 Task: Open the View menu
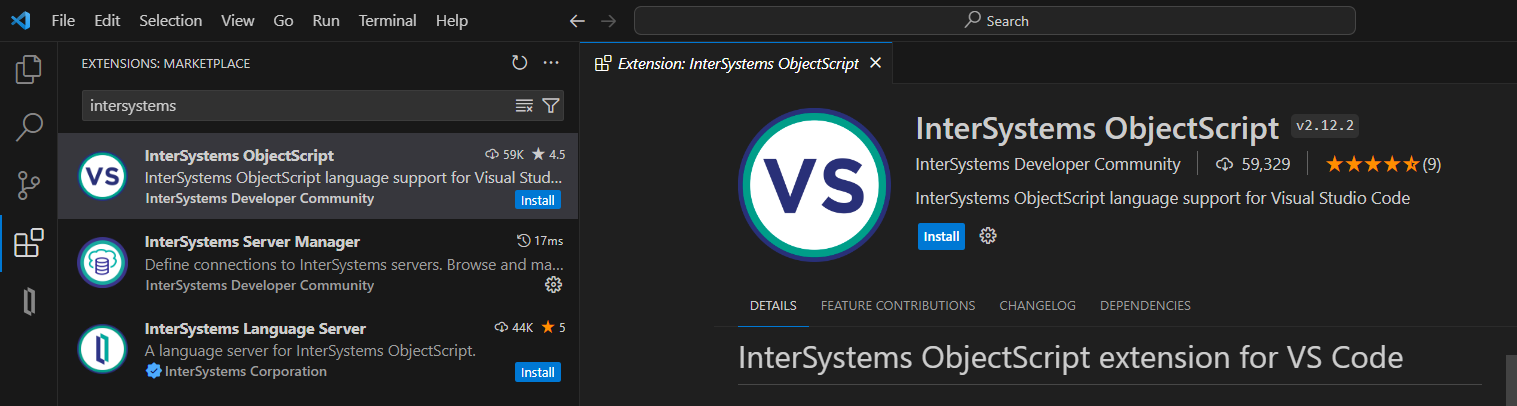tap(237, 20)
